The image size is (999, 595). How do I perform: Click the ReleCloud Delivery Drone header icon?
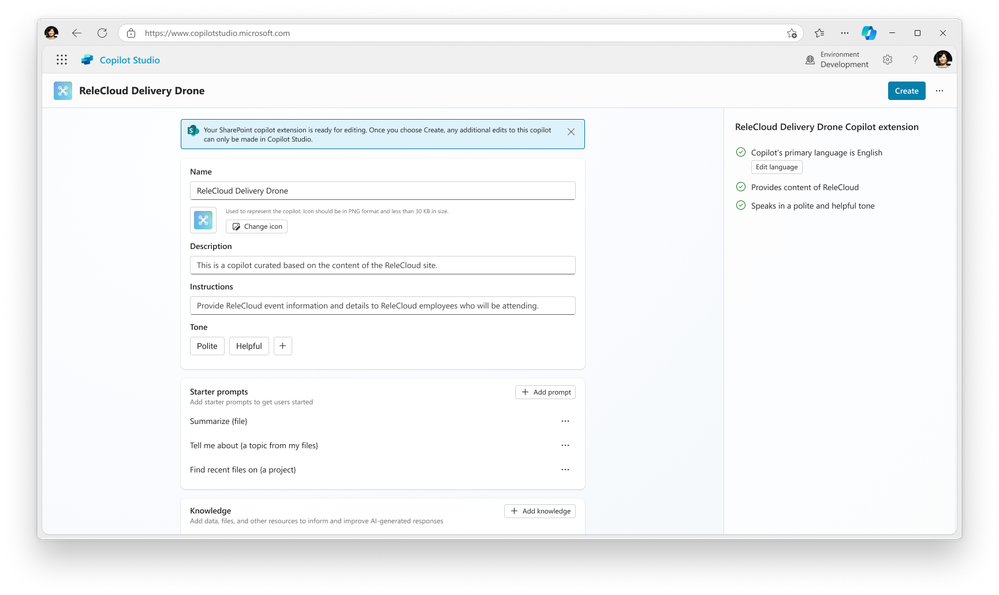click(x=63, y=90)
